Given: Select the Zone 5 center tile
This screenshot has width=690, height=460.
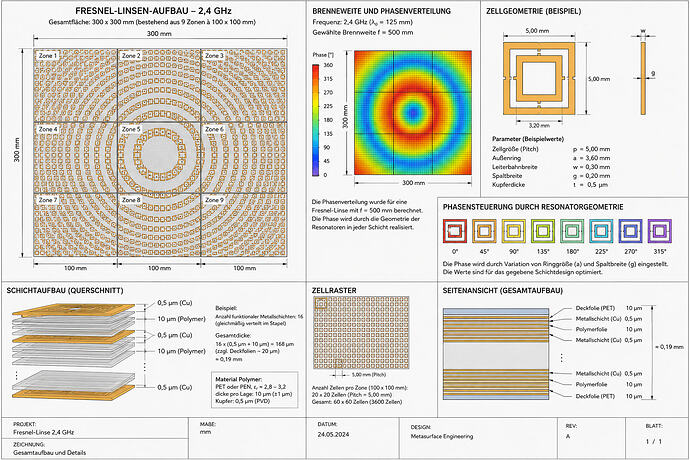Looking at the screenshot, I should [159, 158].
